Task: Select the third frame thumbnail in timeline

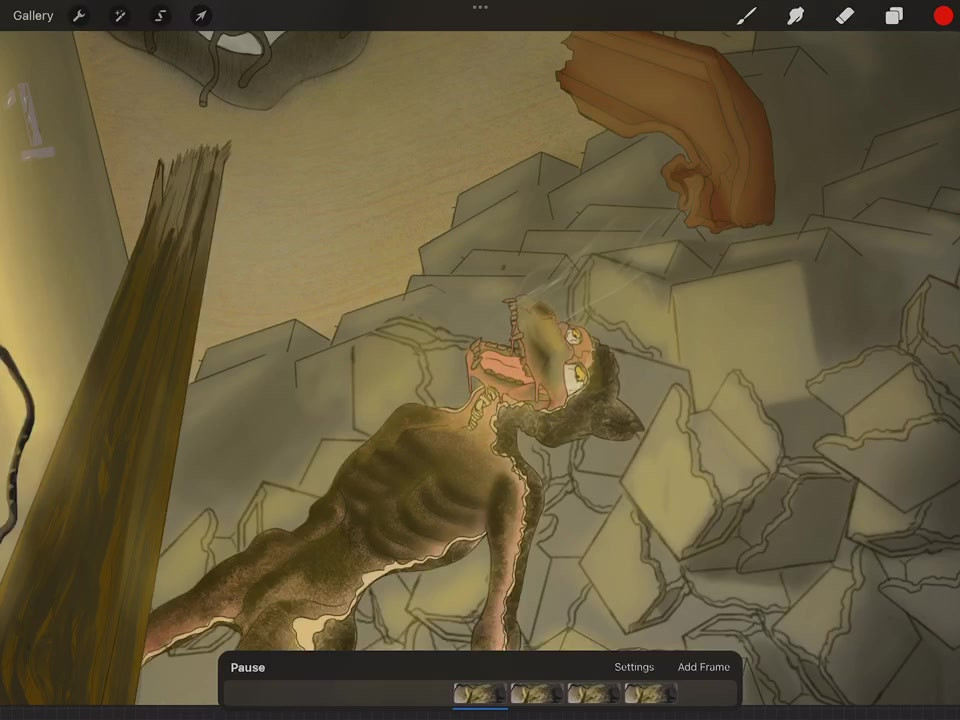Action: (x=594, y=694)
